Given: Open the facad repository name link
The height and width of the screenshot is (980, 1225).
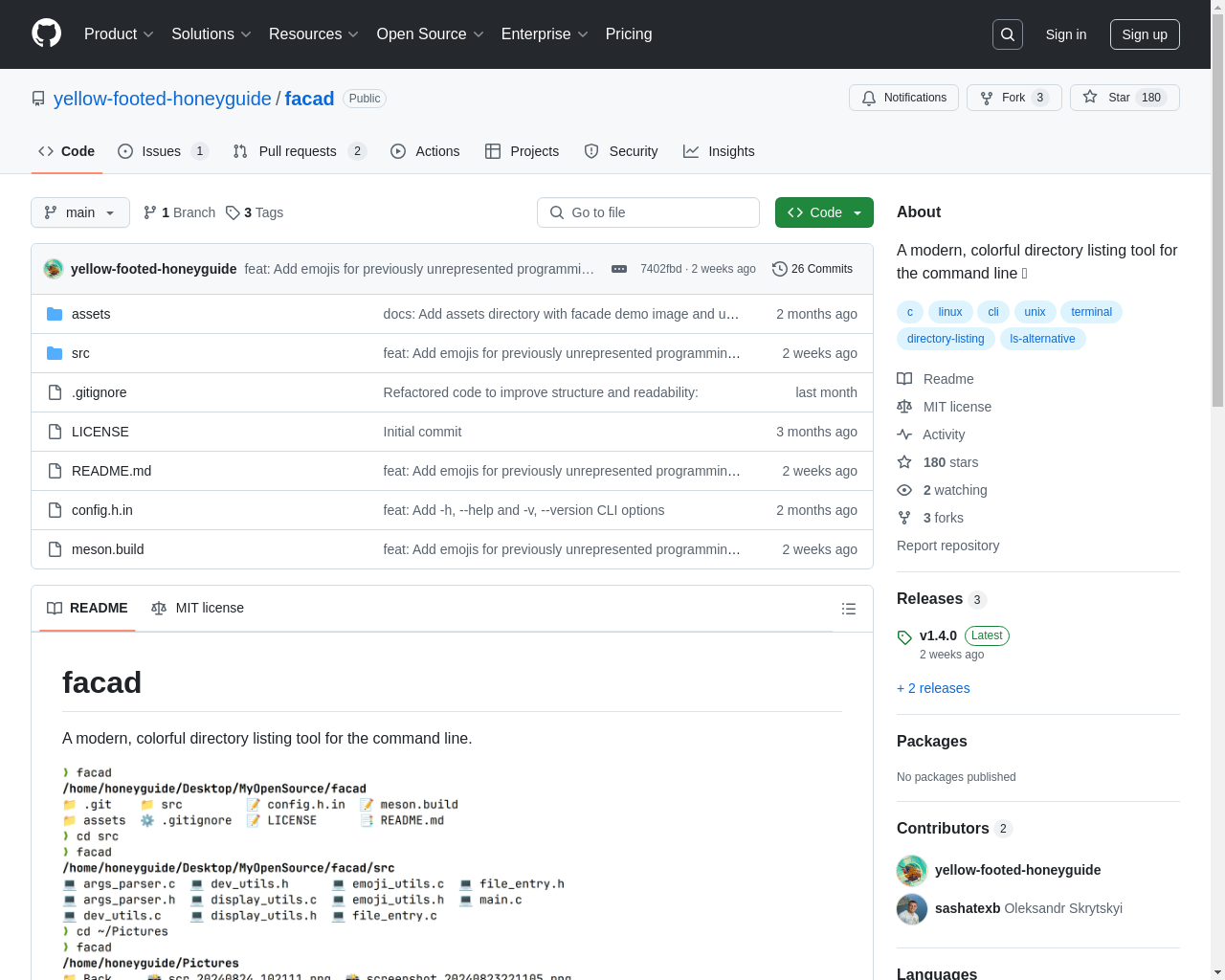Looking at the screenshot, I should (x=309, y=99).
